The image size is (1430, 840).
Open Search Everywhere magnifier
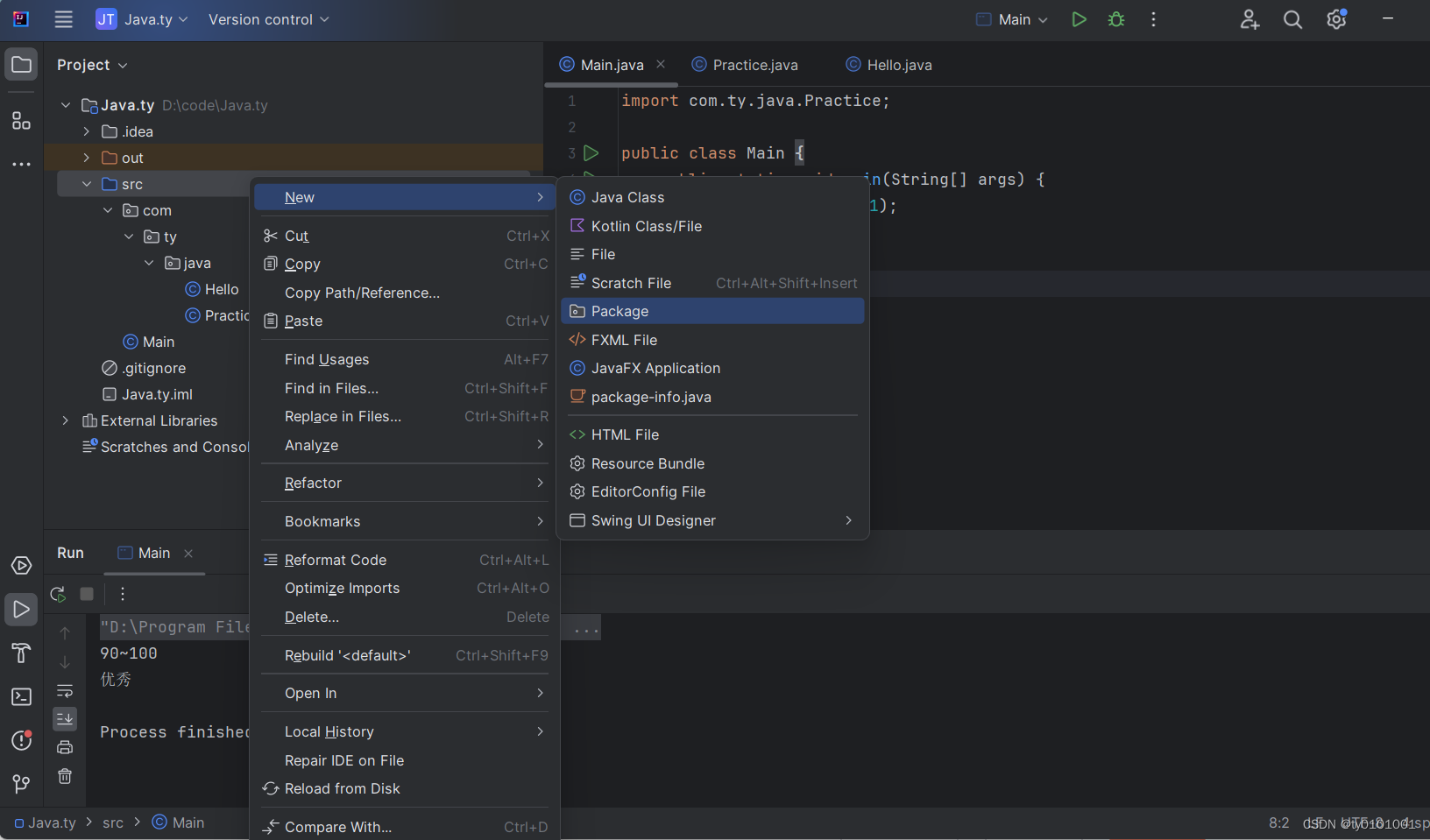[x=1292, y=19]
